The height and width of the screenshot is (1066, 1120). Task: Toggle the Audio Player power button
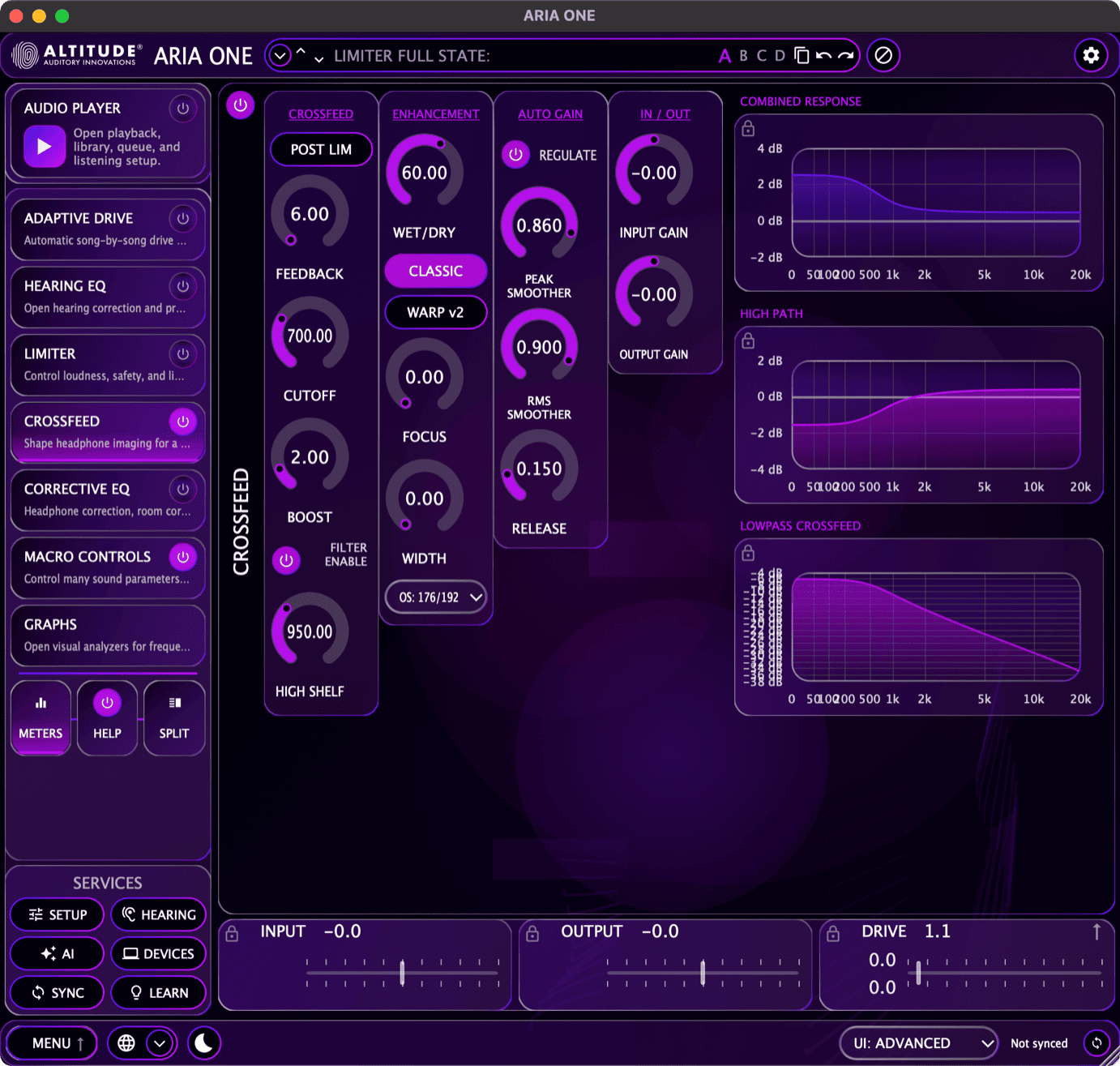pos(183,108)
